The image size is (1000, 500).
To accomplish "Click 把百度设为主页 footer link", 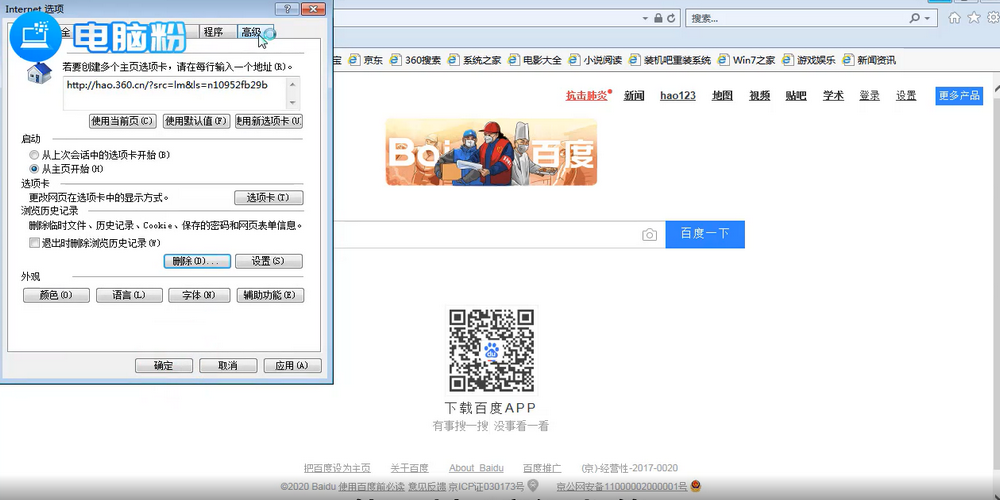I will click(337, 468).
